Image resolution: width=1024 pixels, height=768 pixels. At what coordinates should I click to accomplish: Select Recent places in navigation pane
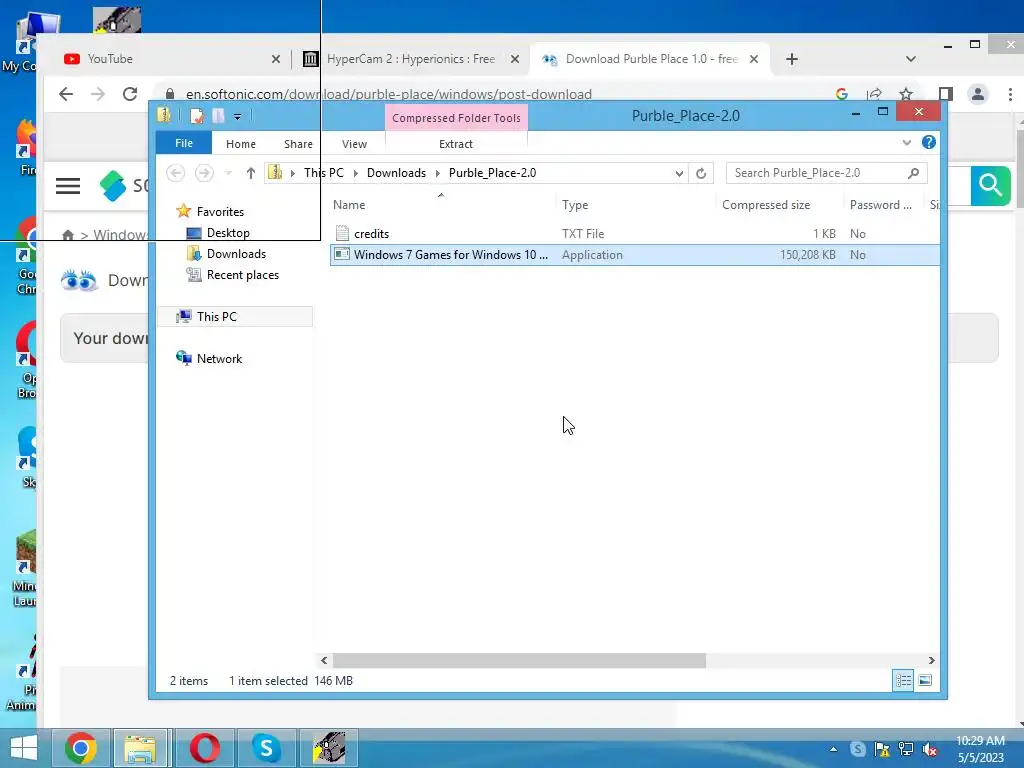[x=232, y=275]
